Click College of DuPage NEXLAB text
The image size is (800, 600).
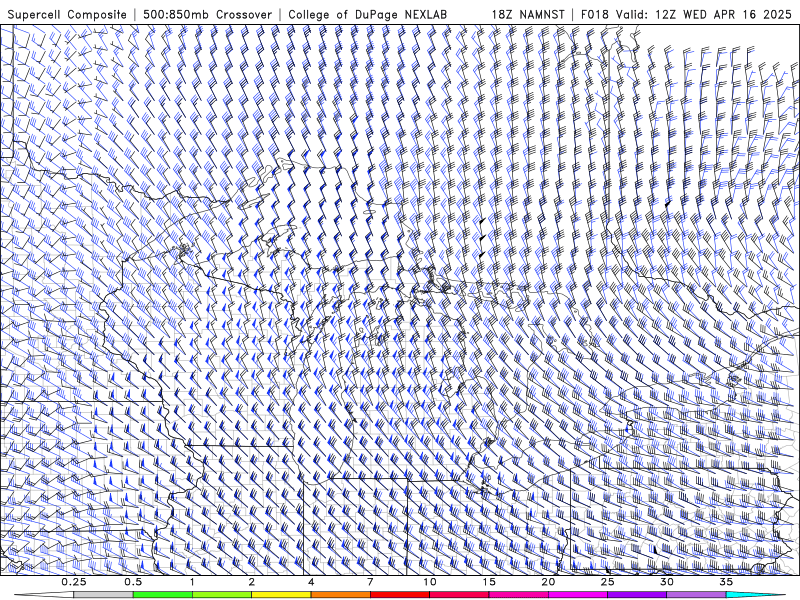[367, 15]
